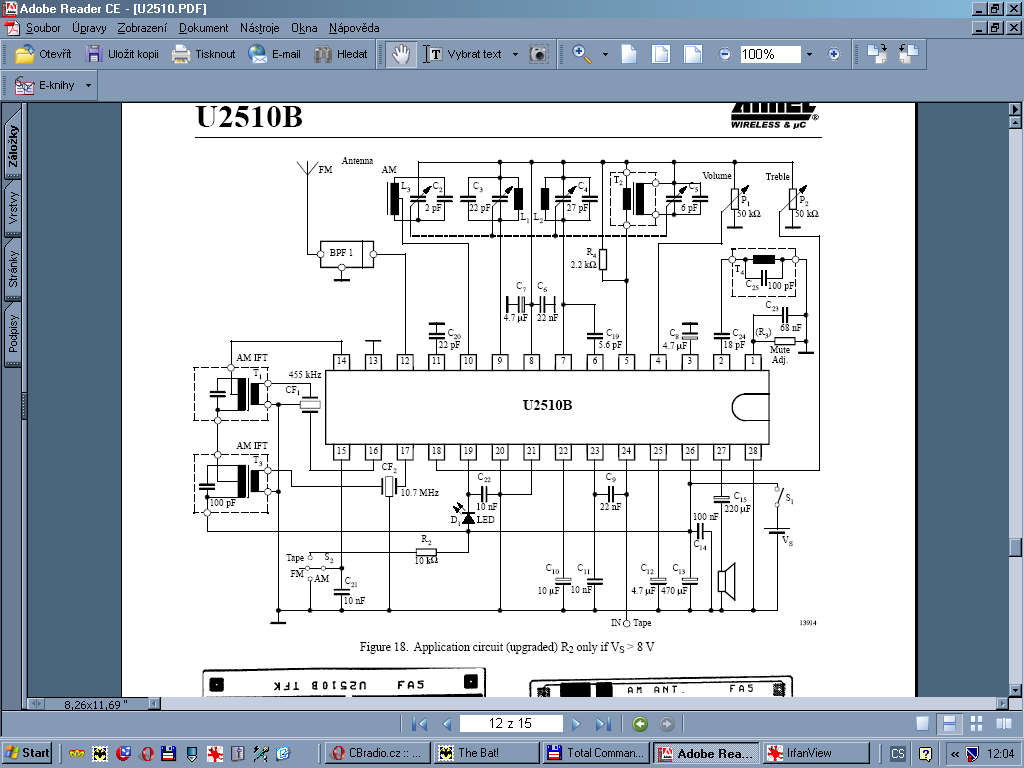
Task: Print the document using Tisknout
Action: 203,54
